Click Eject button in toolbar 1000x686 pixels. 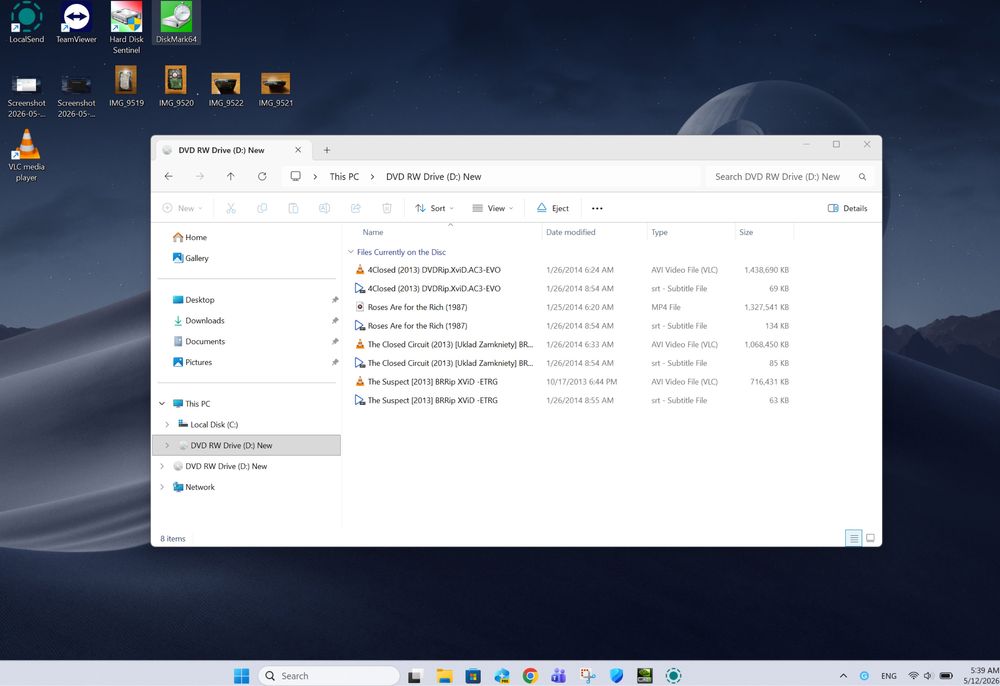tap(552, 208)
